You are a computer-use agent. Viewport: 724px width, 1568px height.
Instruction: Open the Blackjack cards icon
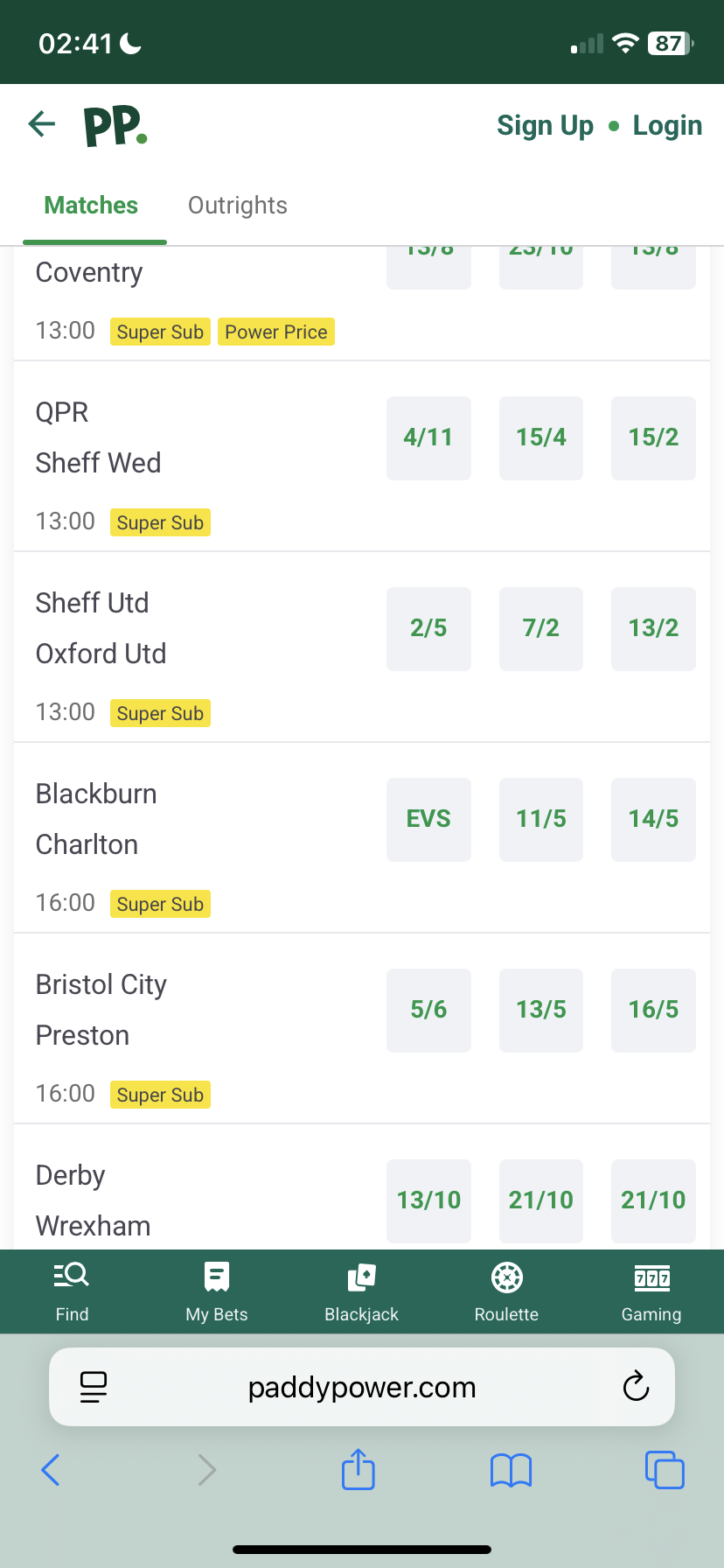[361, 1277]
